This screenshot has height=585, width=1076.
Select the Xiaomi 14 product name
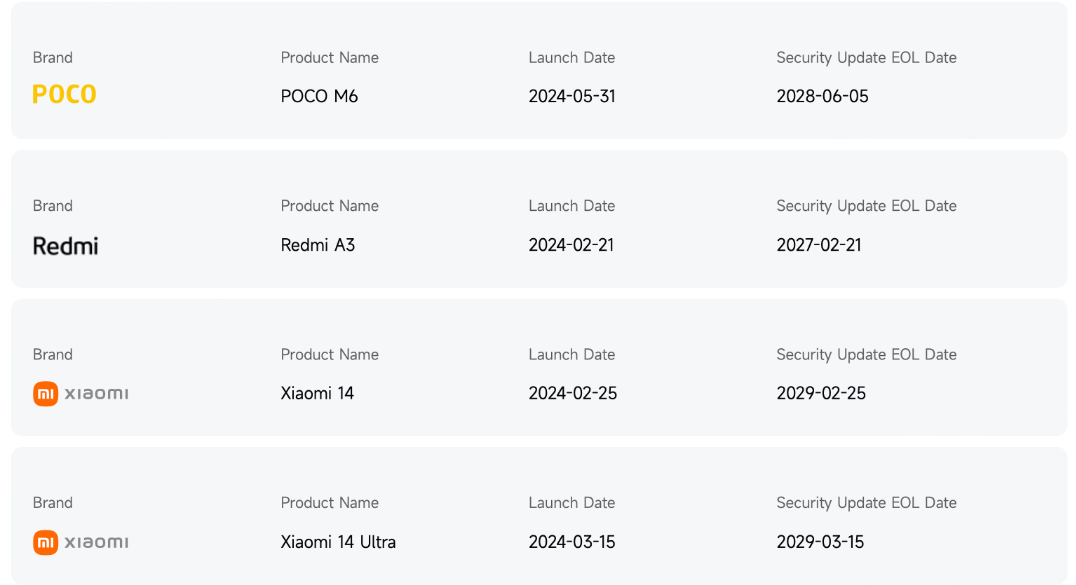tap(317, 393)
